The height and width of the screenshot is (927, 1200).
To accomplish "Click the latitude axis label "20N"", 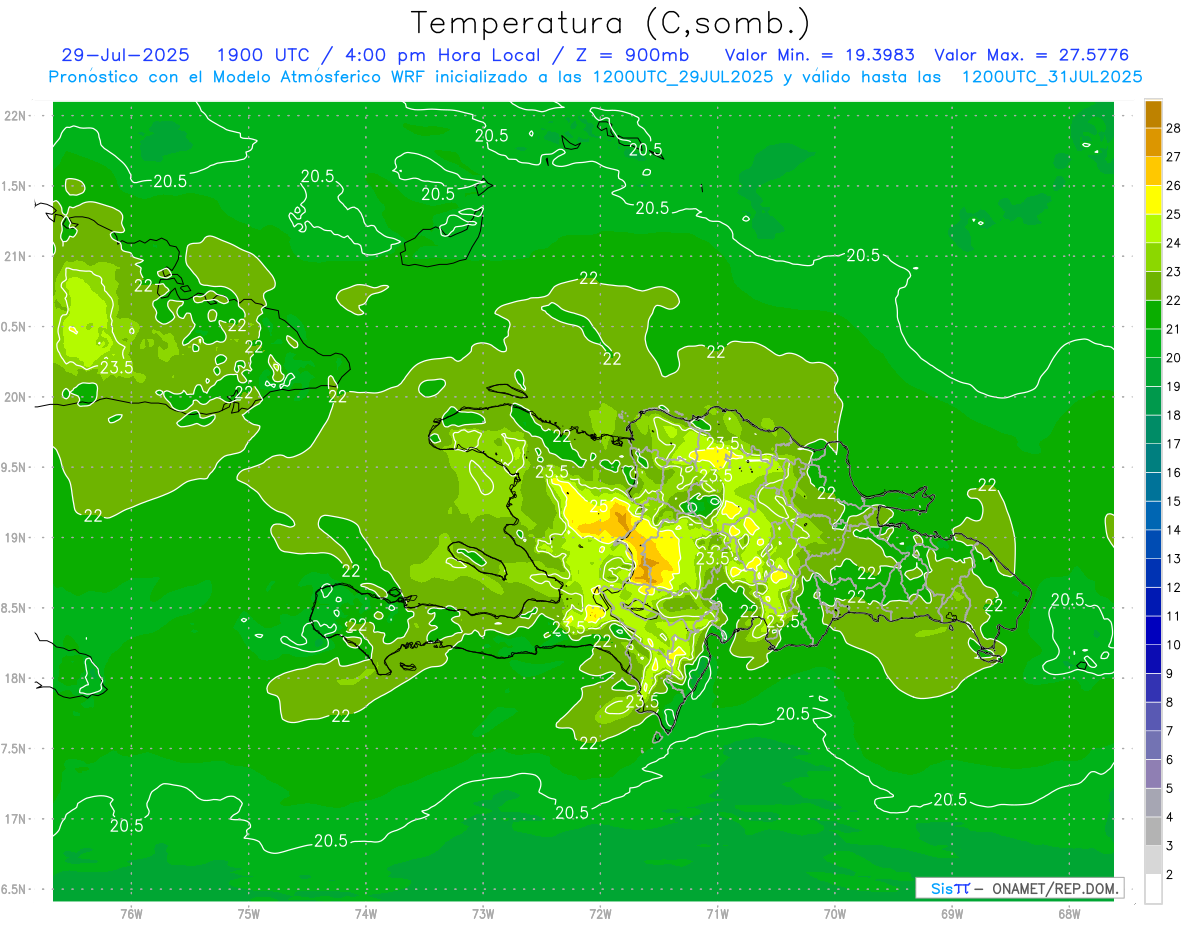I will 16,397.
